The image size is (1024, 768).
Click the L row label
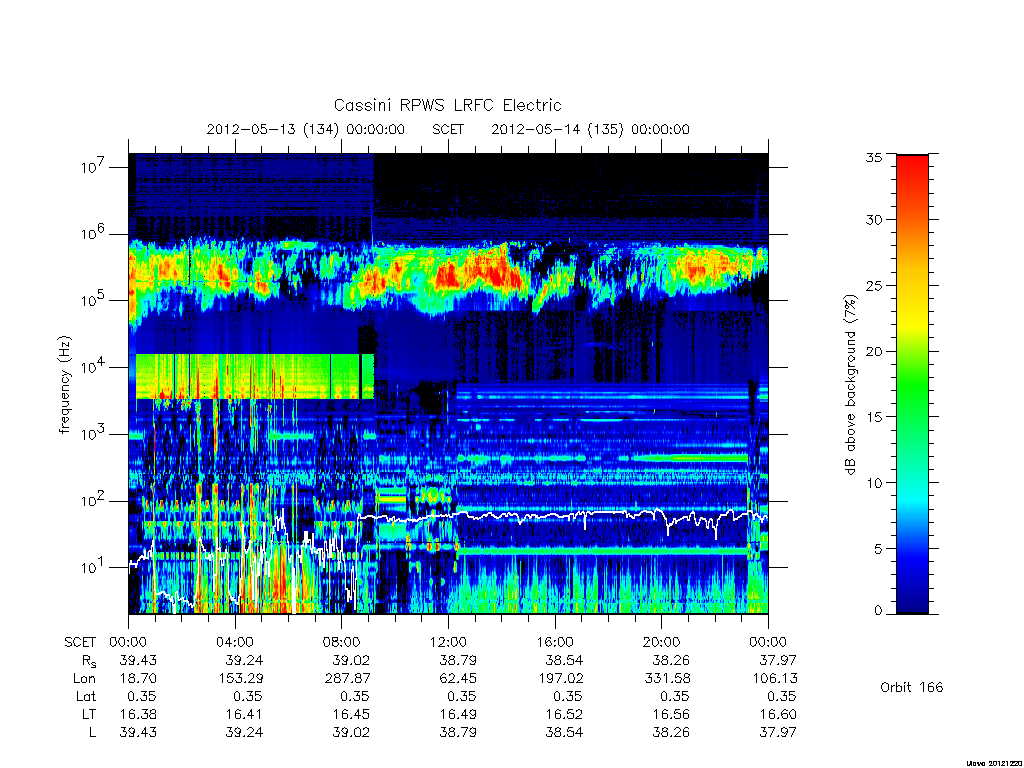click(92, 733)
